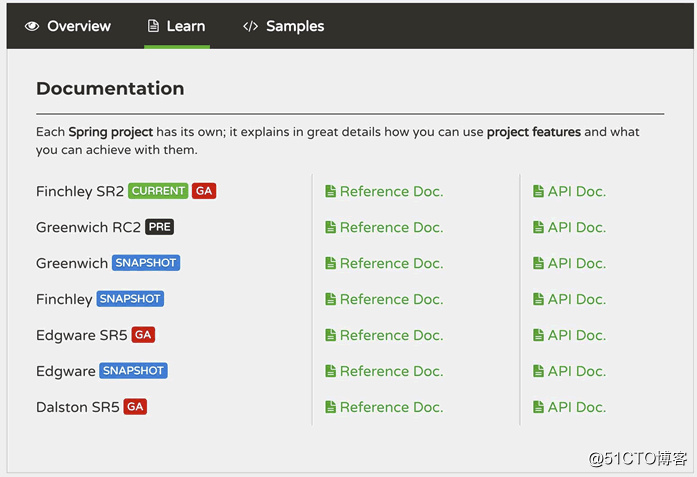Click the document icon beside Learn
697x477 pixels.
coord(153,26)
